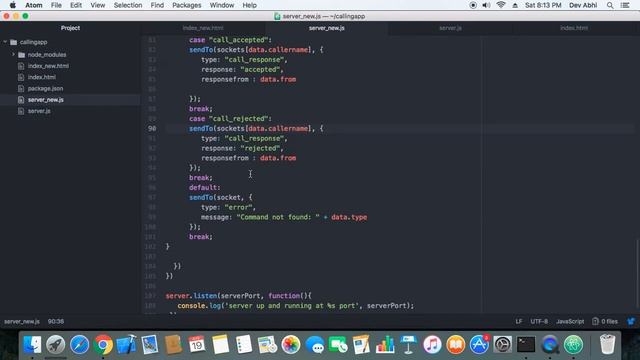Open Wi-Fi status menu

pyautogui.click(x=501, y=5)
